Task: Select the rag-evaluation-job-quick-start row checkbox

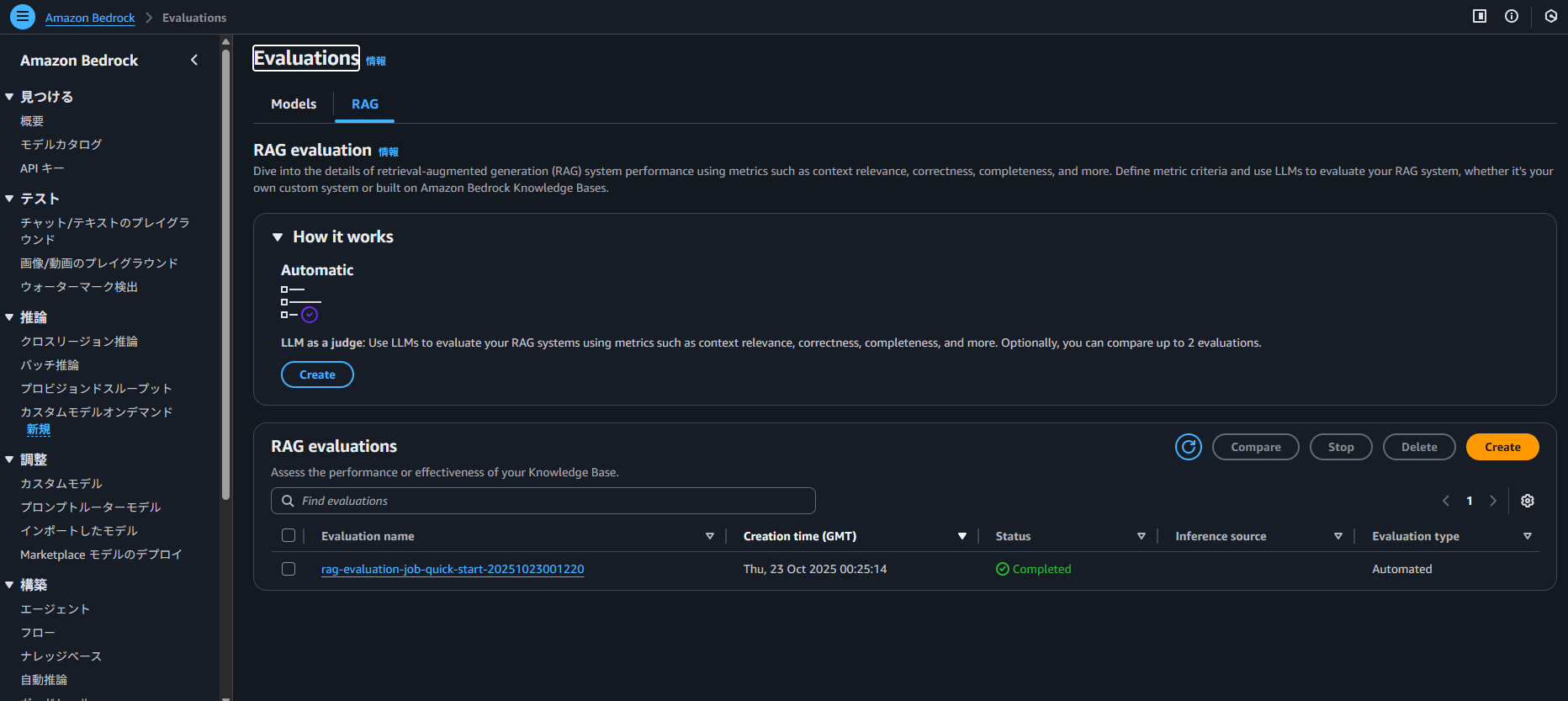Action: (x=289, y=569)
